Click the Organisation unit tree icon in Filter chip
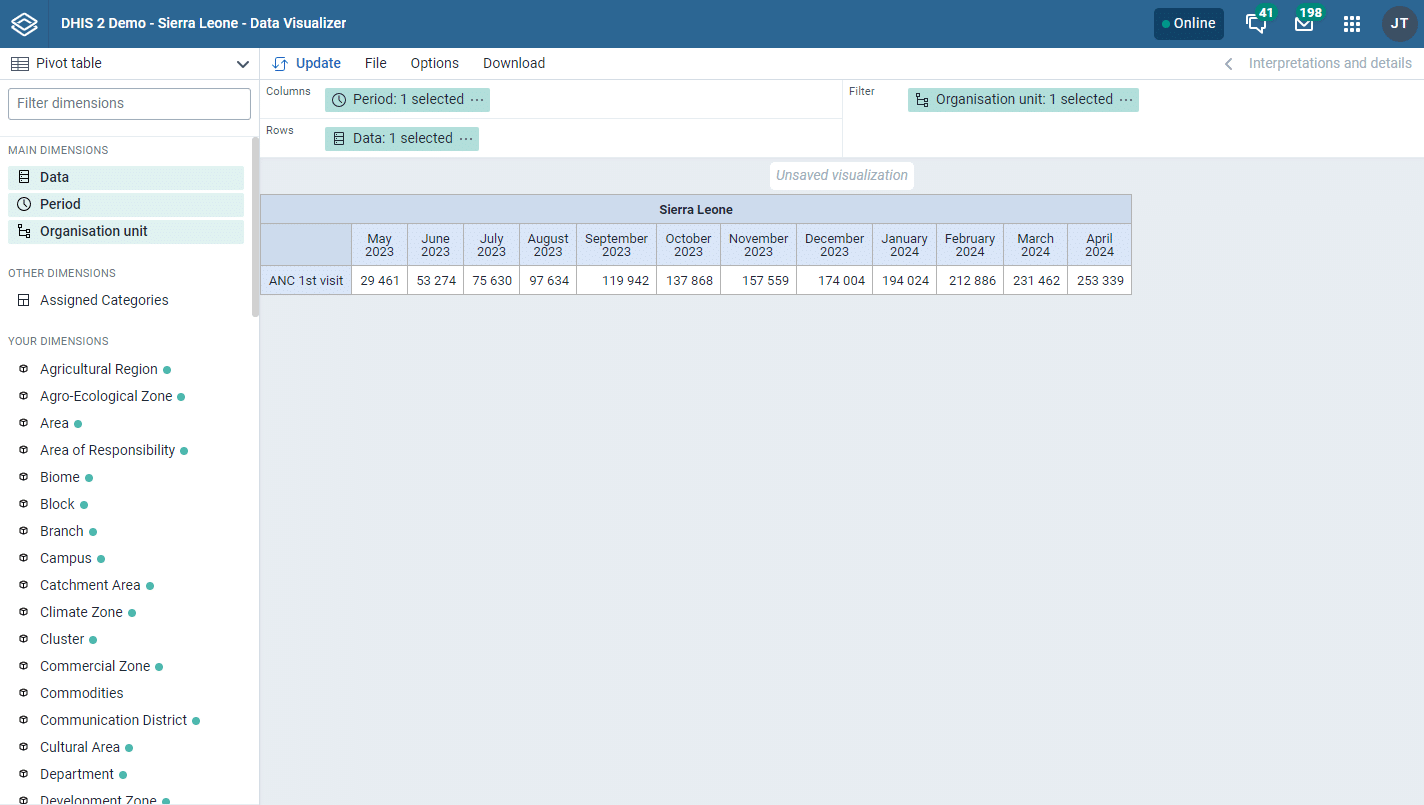 (922, 100)
